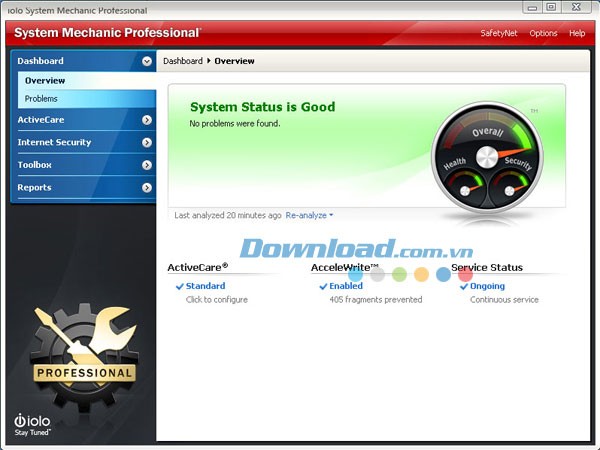Screen dimensions: 600x450
Task: Click the Dashboard breadcrumb link
Action: 183,61
